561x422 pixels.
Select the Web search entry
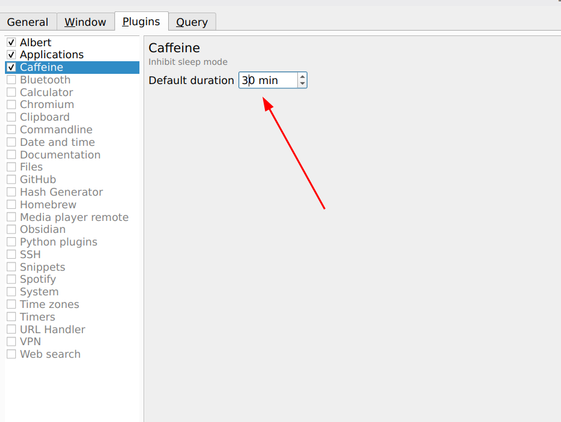click(50, 354)
